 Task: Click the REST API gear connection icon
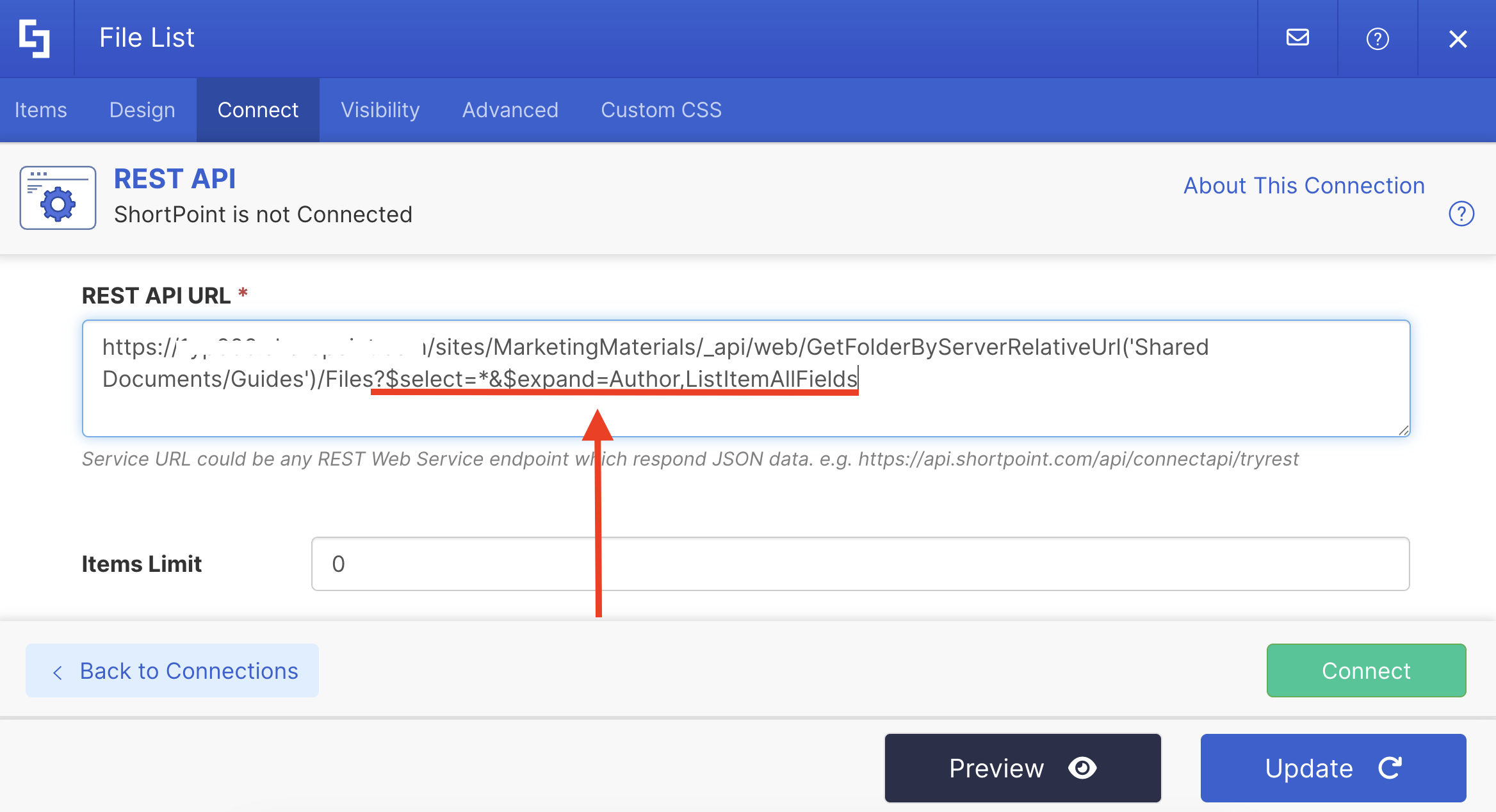click(58, 198)
